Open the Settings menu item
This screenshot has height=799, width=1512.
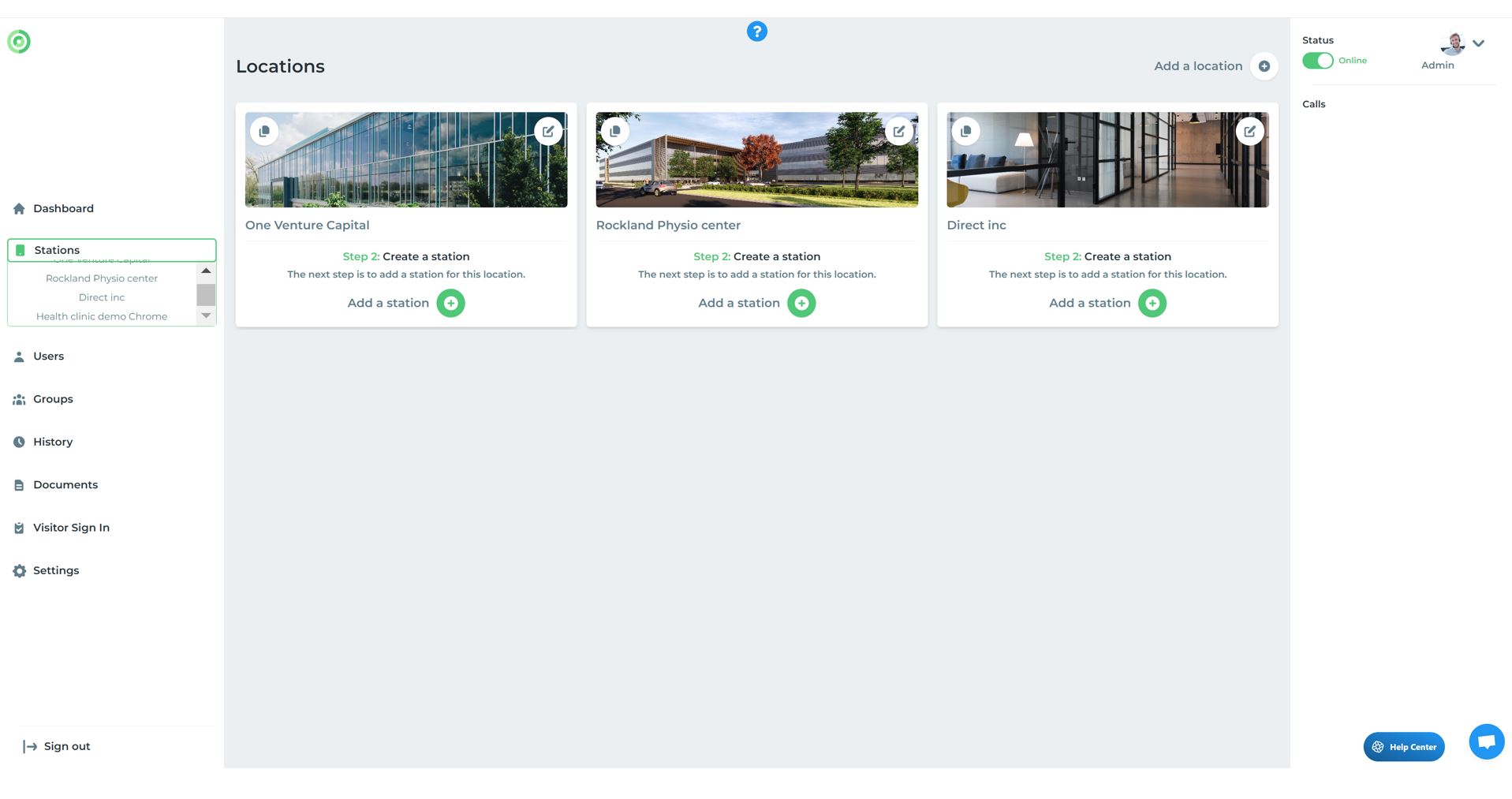pos(56,570)
